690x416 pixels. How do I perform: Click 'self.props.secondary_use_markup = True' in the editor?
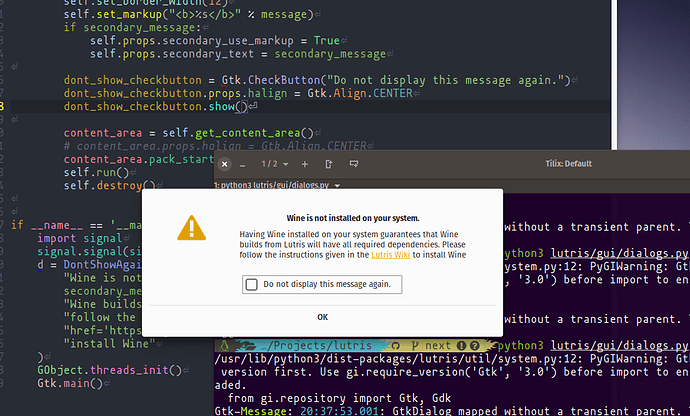[215, 40]
